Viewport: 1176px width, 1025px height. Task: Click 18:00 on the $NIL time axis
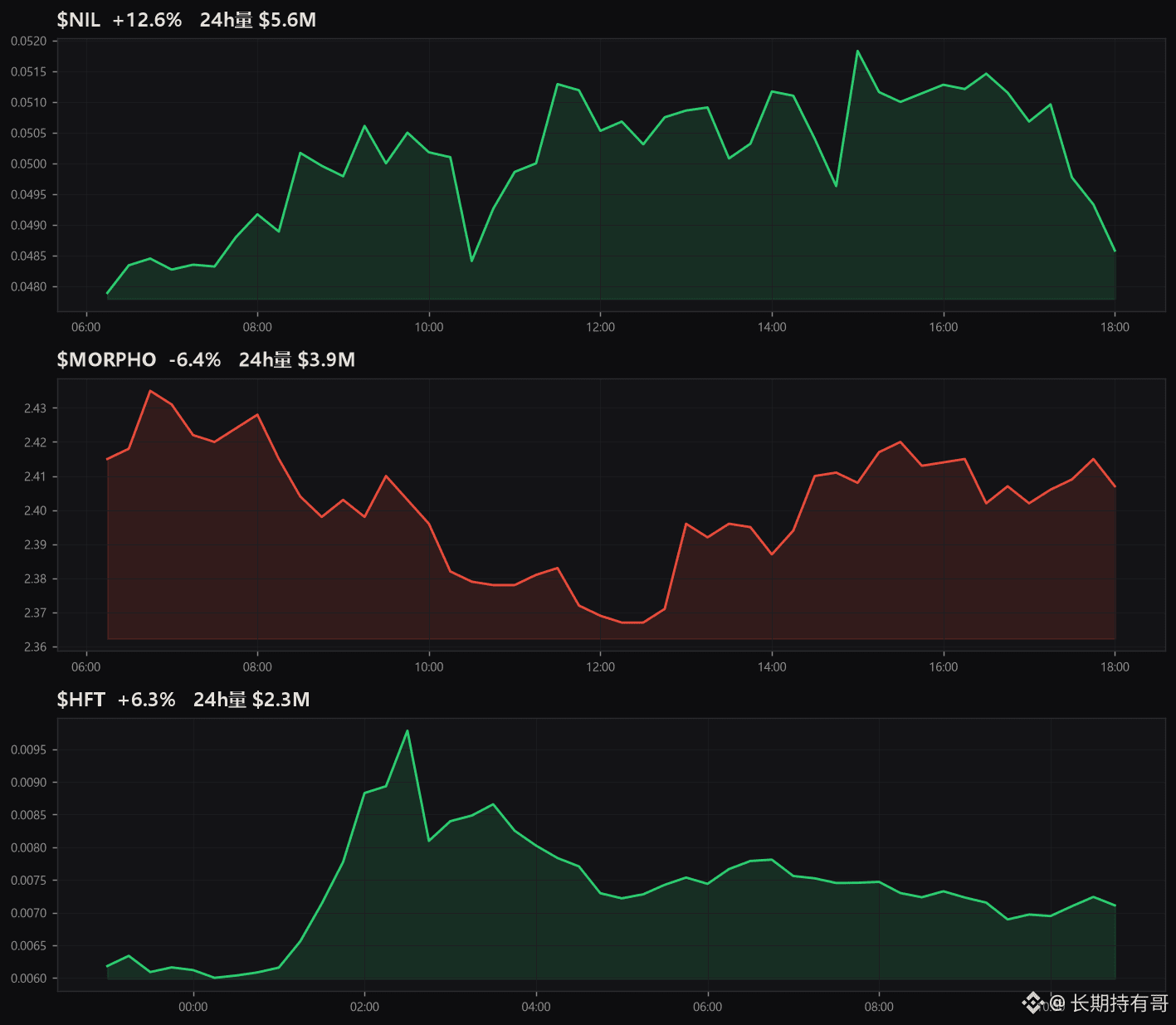pyautogui.click(x=1115, y=327)
